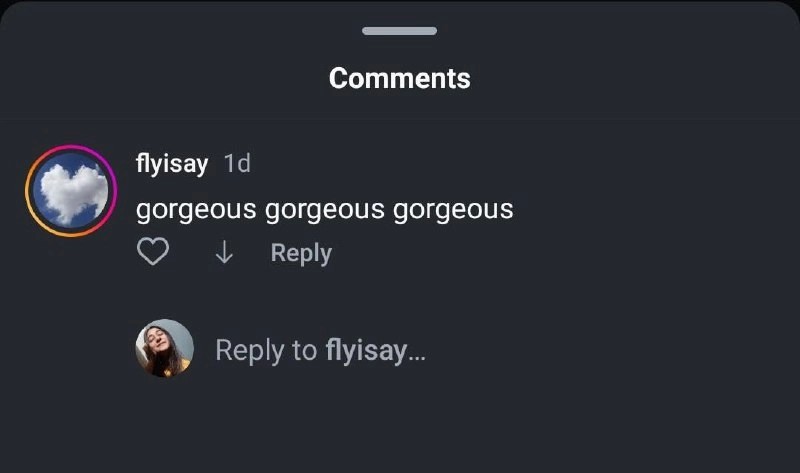Click the Reply button under the comment

click(301, 253)
